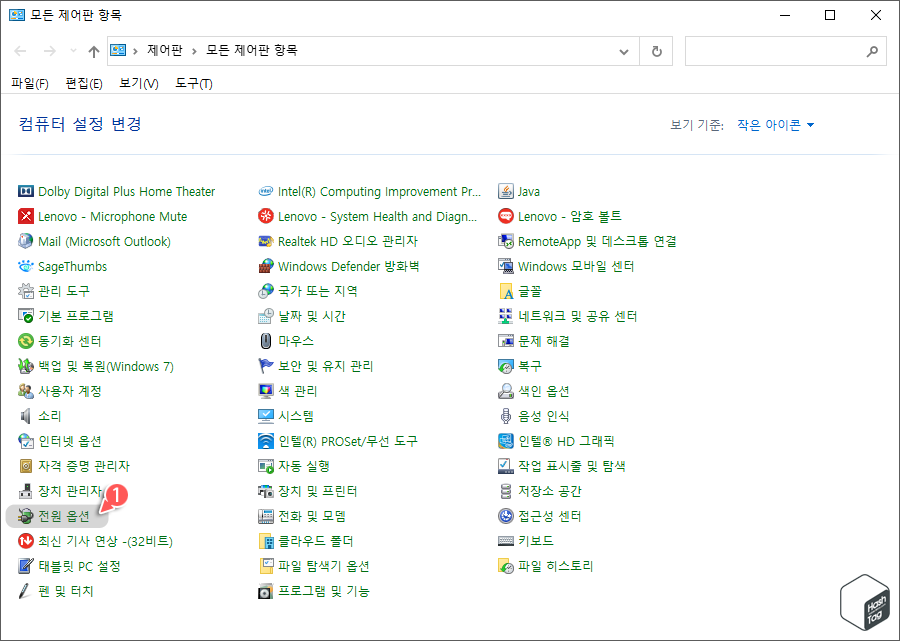Go forward with the forward arrow

(x=50, y=51)
